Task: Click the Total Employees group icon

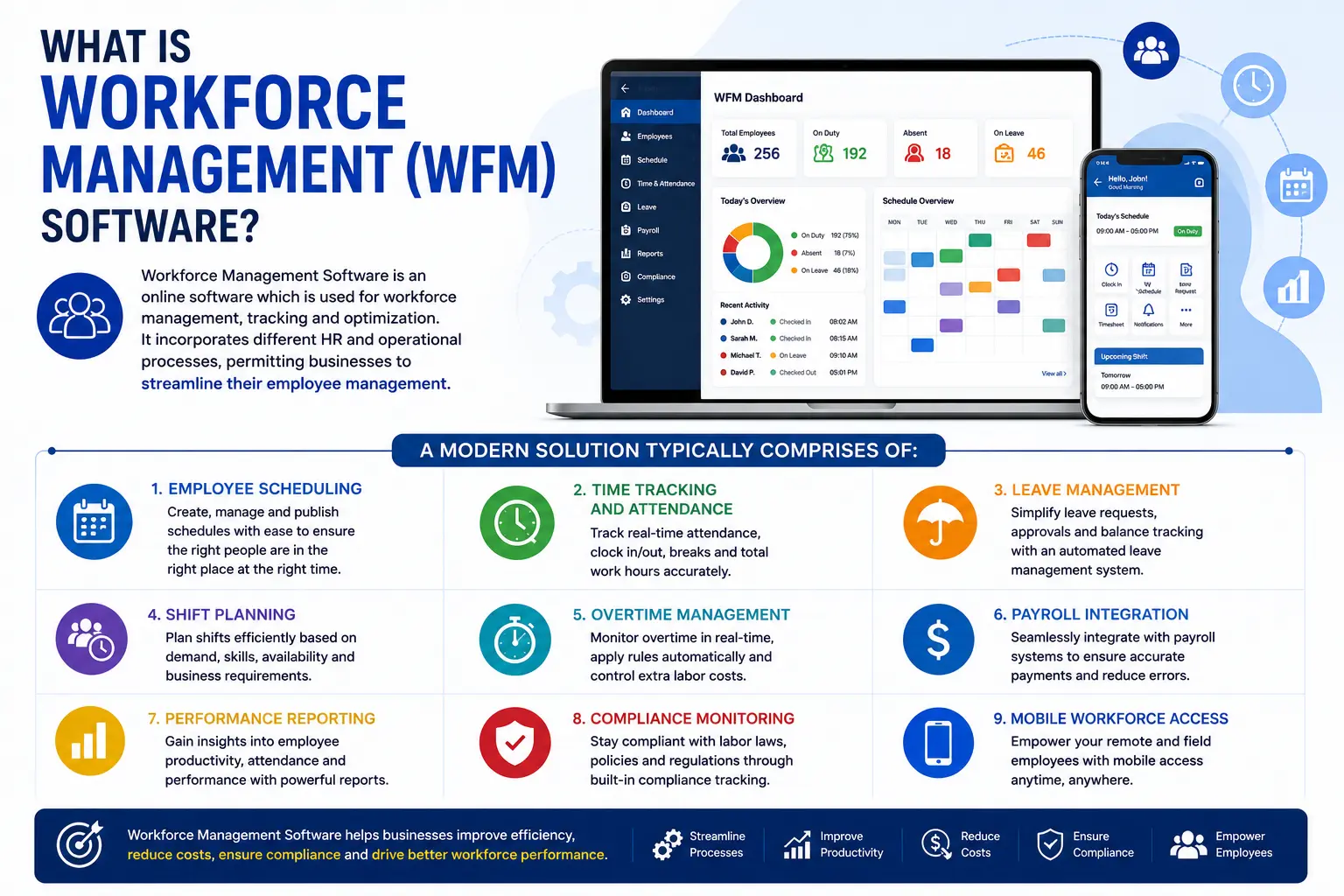Action: 733,154
